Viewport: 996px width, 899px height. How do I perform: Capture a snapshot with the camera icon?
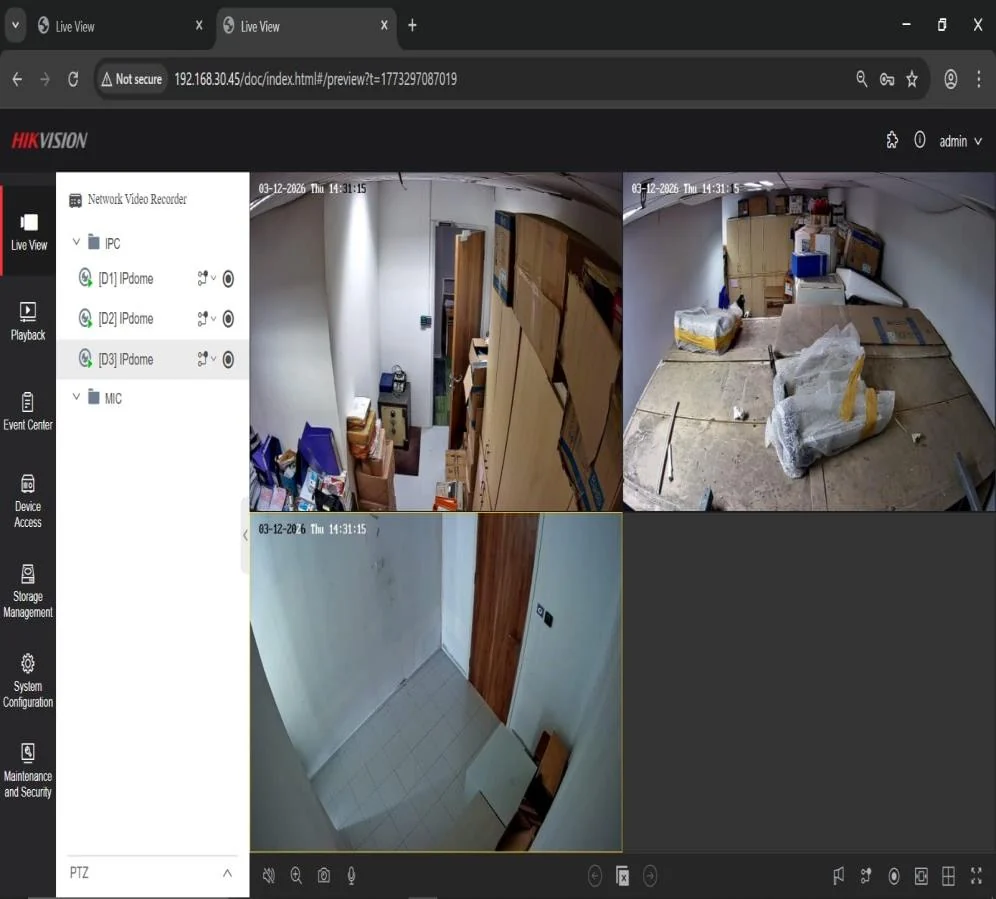[324, 875]
